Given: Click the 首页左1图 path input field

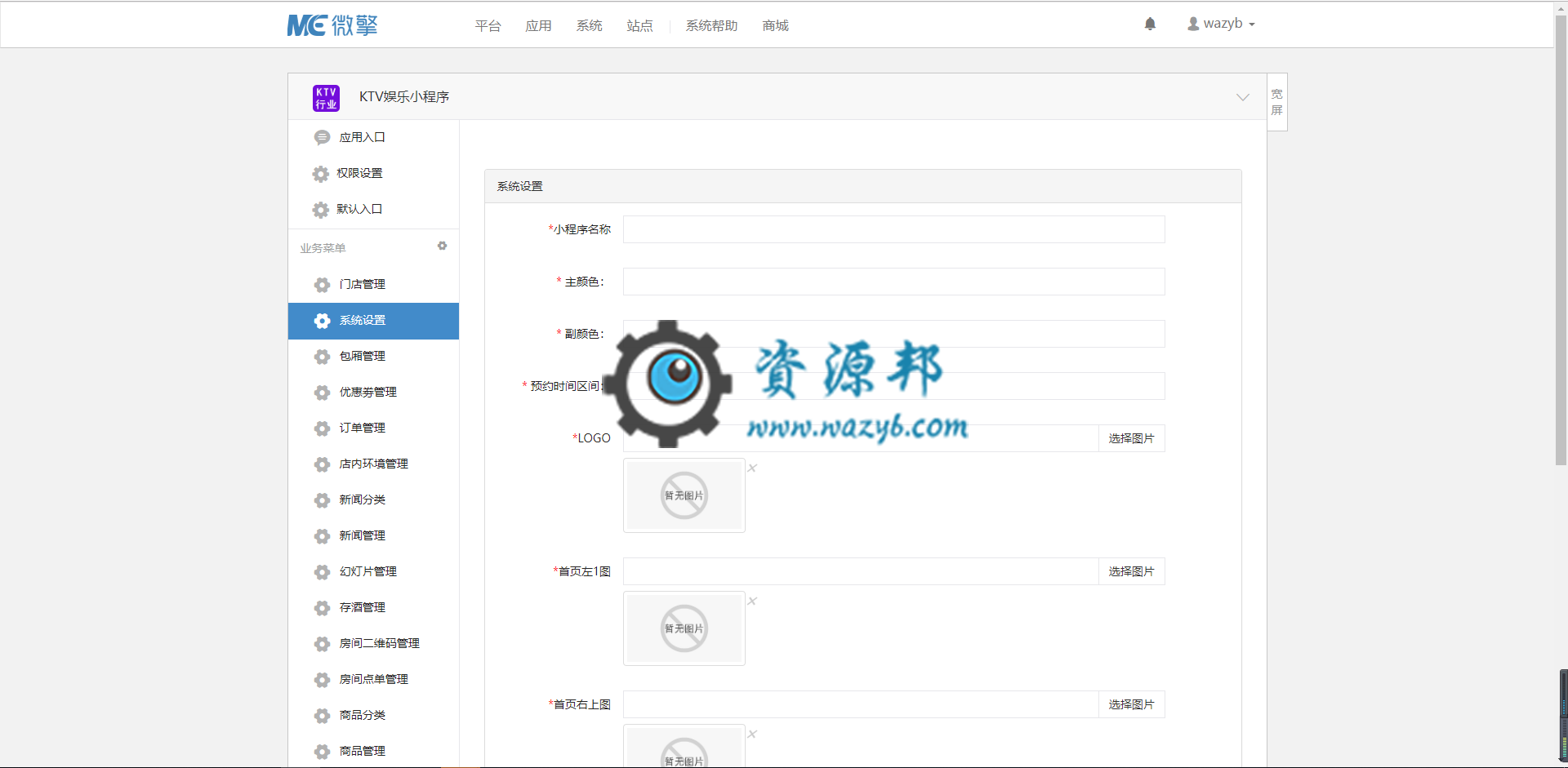Looking at the screenshot, I should pos(861,571).
